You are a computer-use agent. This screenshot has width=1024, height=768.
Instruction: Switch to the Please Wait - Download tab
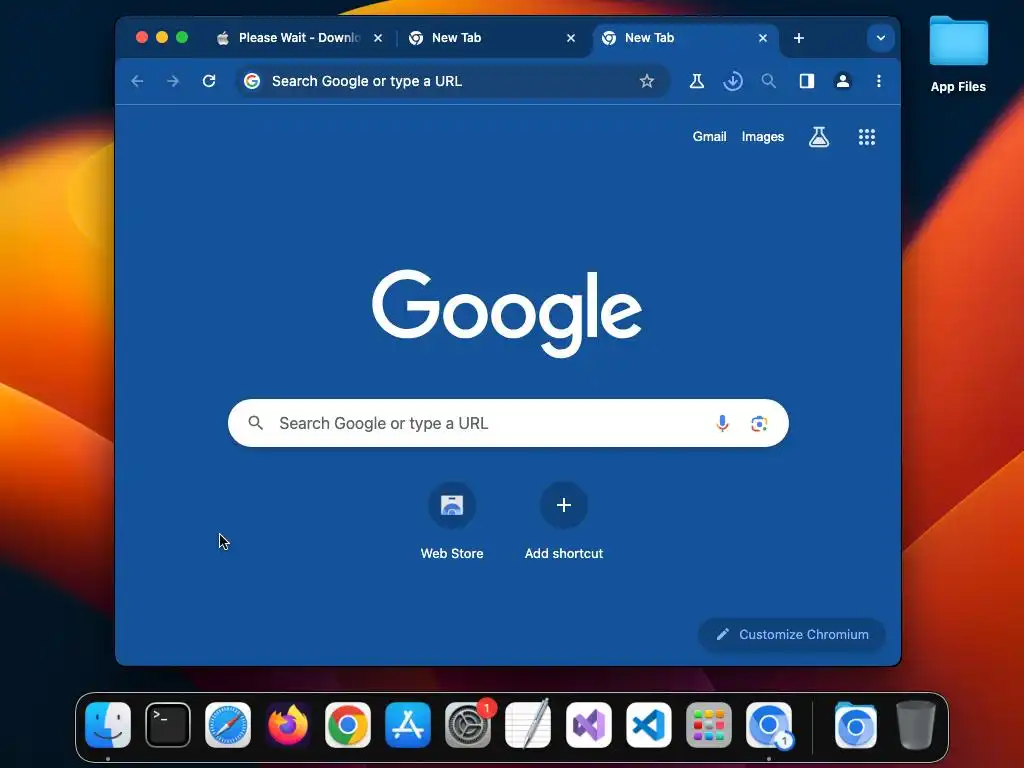(298, 38)
